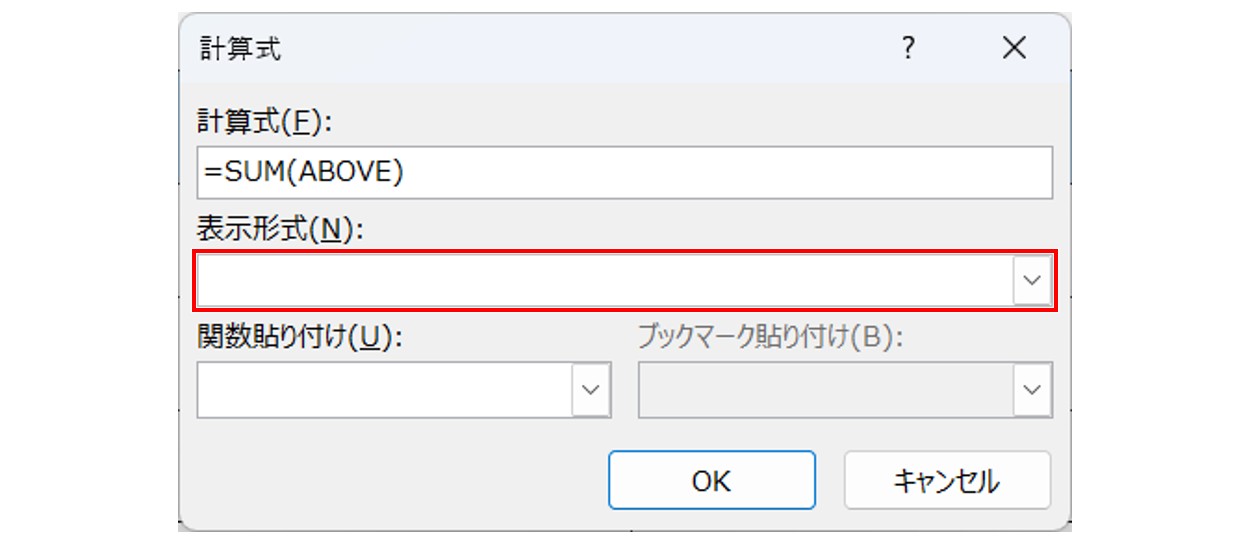Click the 表示形式(N) label
Screen dimensions: 1252x547
282,229
